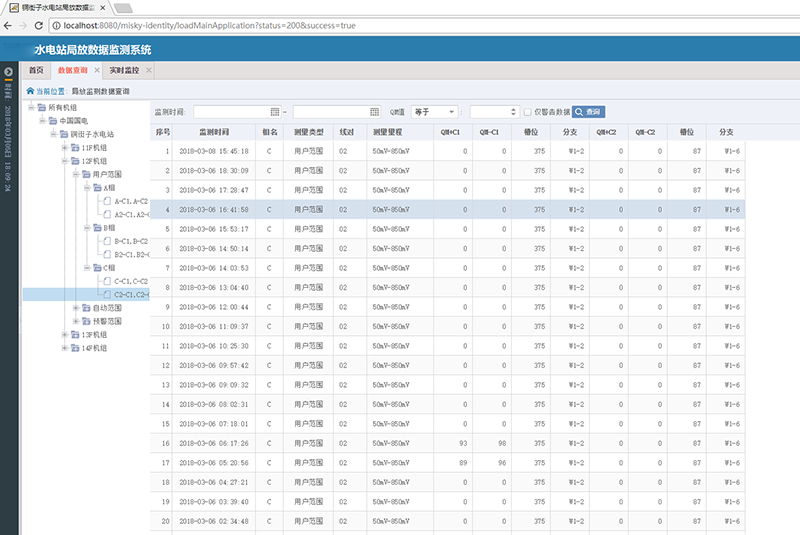Viewport: 800px width, 535px height.
Task: Switch to the 实时监控 tab
Action: [x=124, y=71]
